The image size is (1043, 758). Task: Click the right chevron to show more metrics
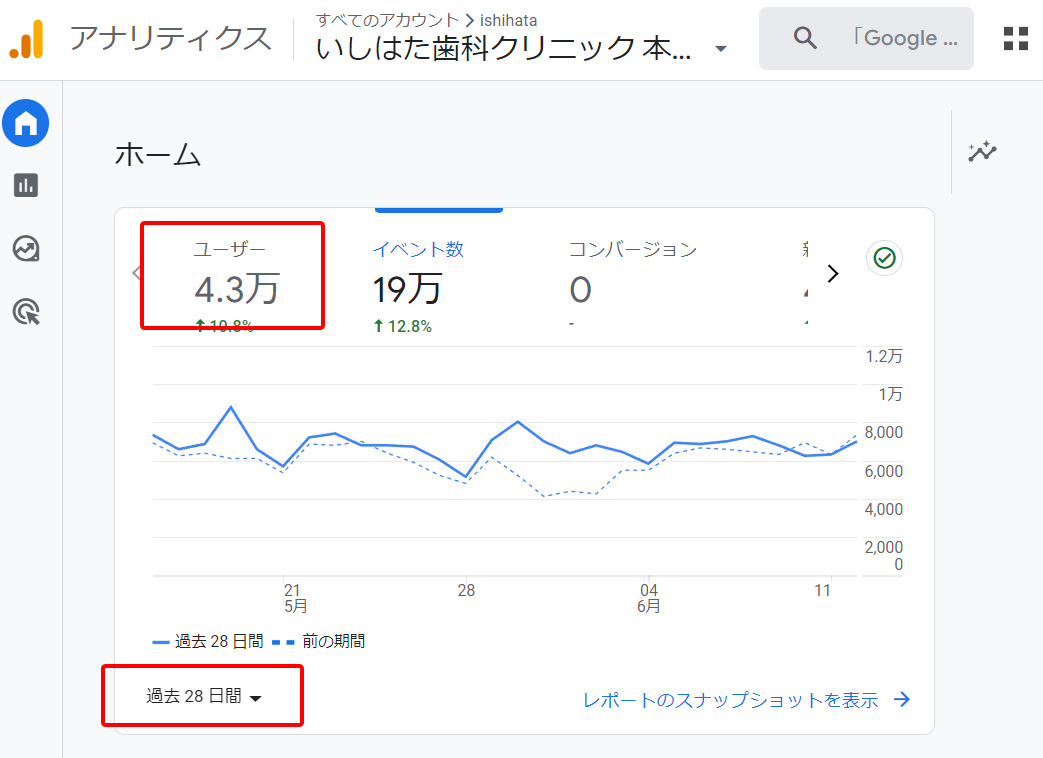tap(833, 273)
